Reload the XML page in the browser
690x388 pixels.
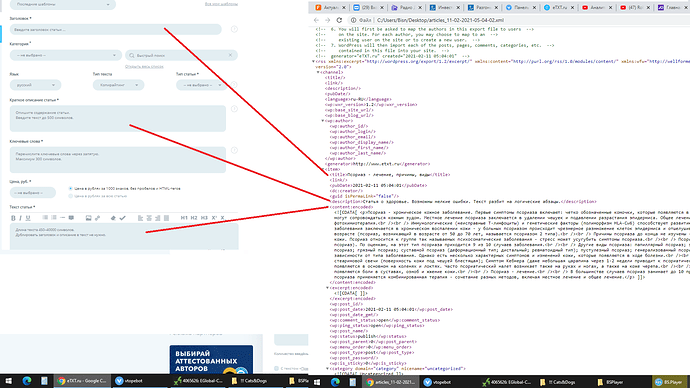339,20
